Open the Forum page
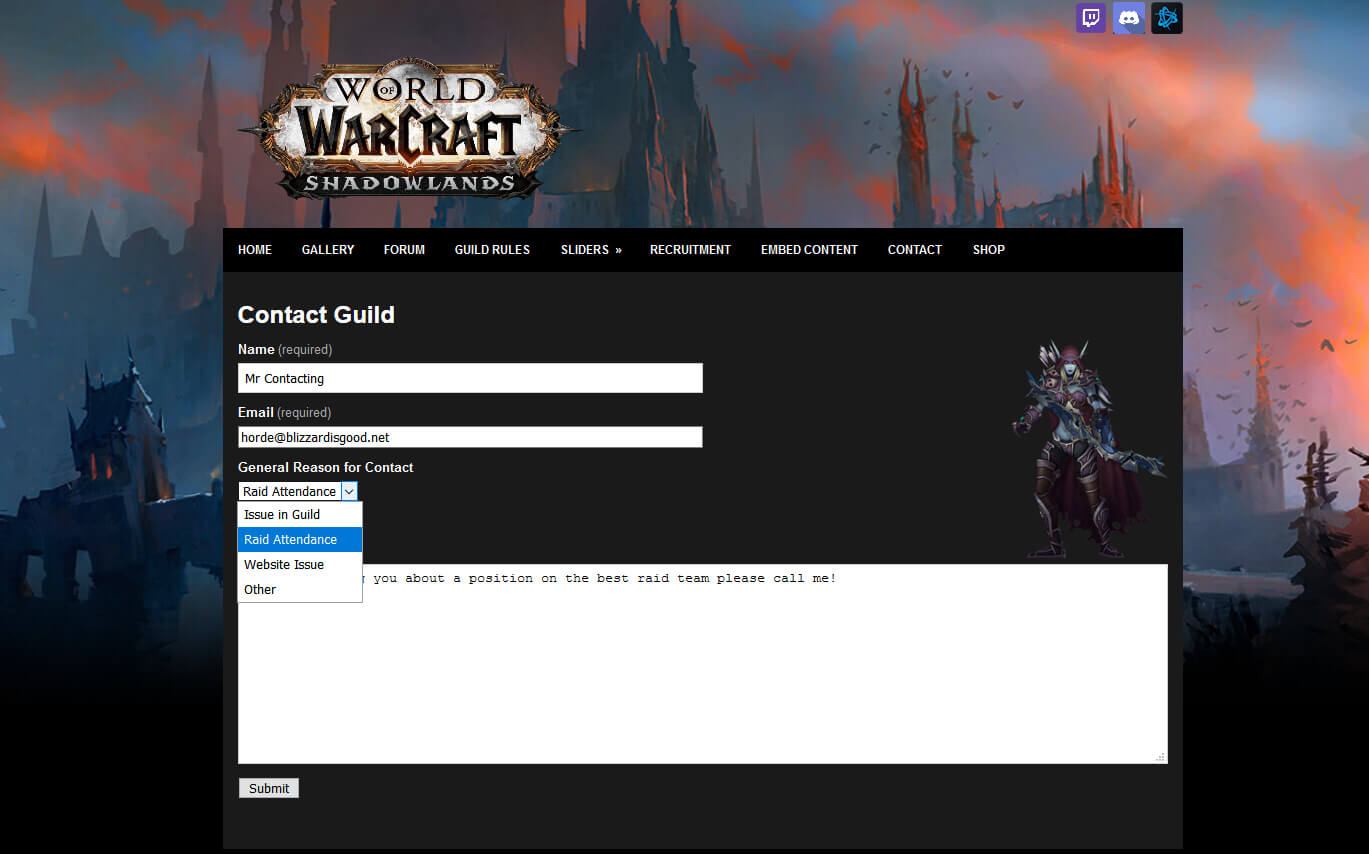The width and height of the screenshot is (1369, 854). coord(404,250)
